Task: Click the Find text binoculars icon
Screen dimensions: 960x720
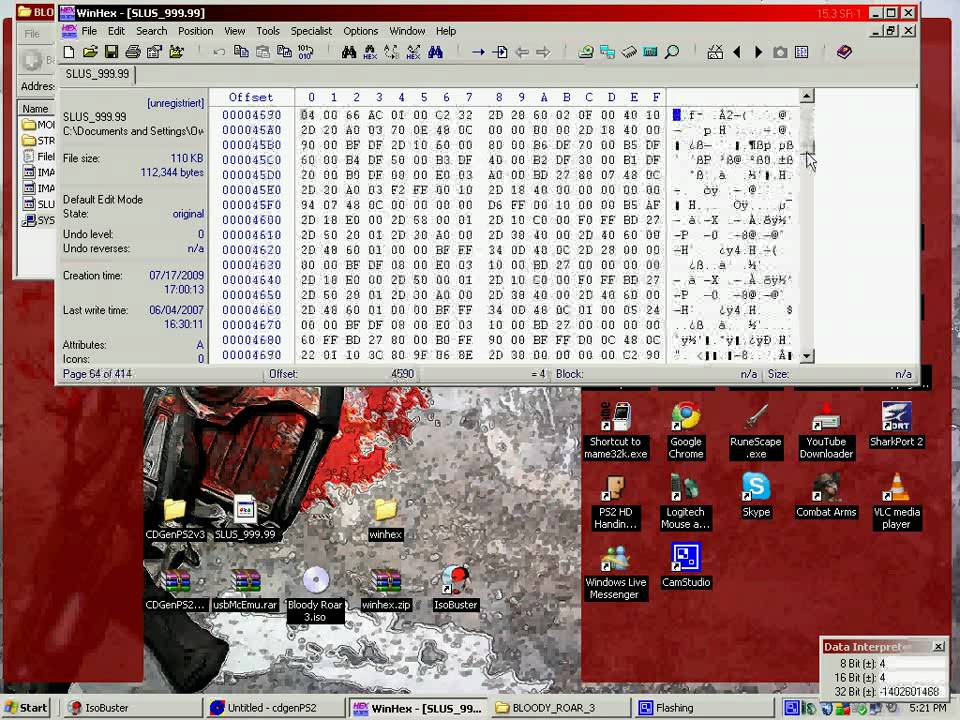Action: coord(349,52)
